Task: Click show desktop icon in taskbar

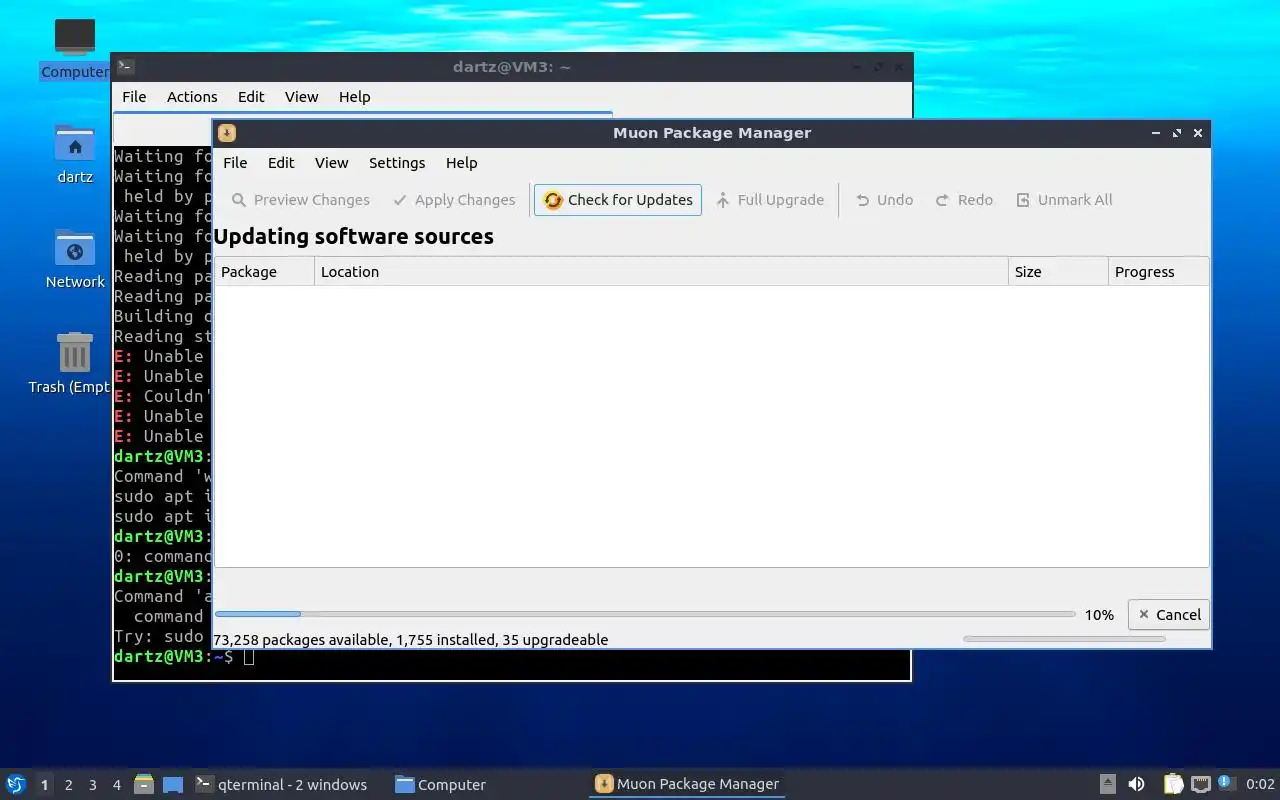Action: click(x=173, y=785)
